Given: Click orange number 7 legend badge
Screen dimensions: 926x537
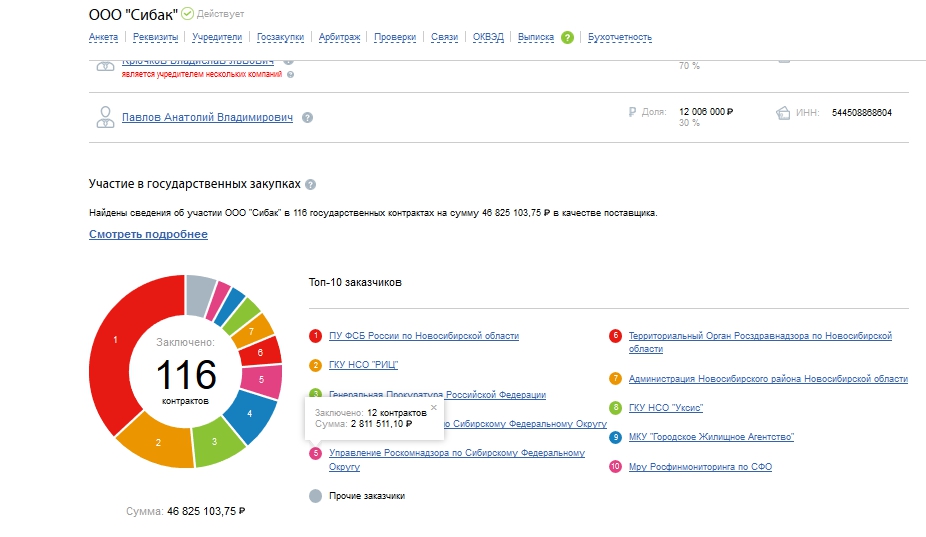Looking at the screenshot, I should click(x=615, y=379).
